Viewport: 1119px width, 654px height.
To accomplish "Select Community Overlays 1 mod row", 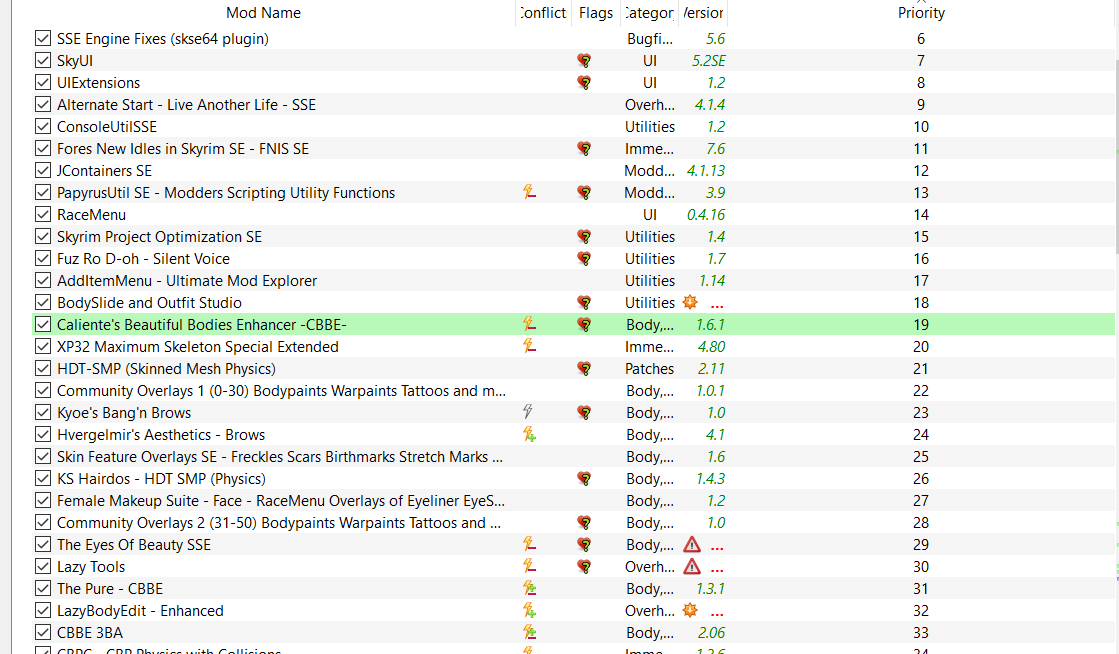I will 573,391.
